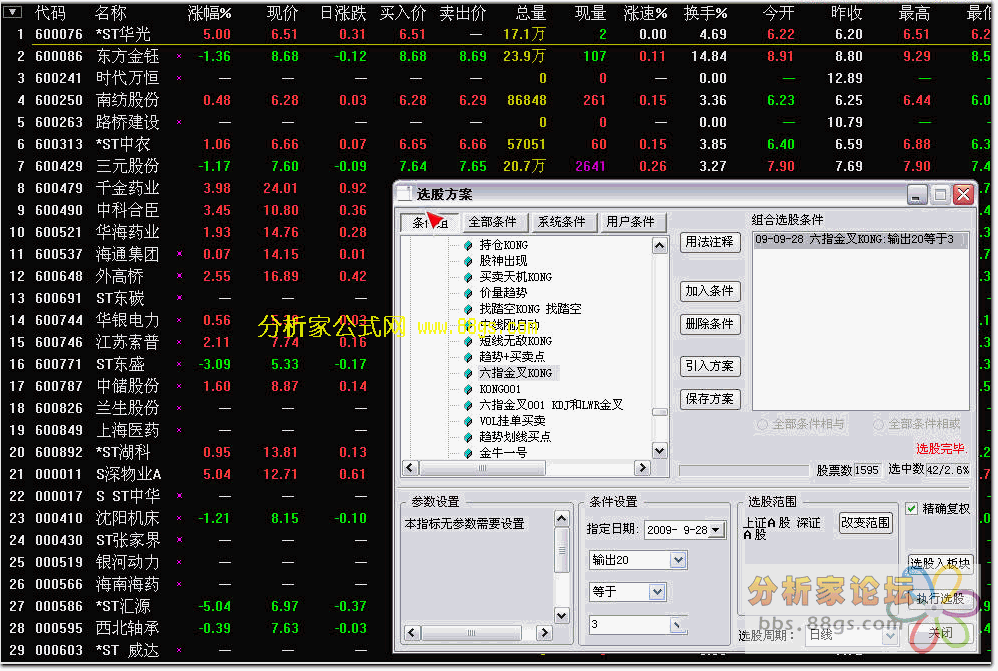The height and width of the screenshot is (671, 998).
Task: Click the 改变范围 button
Action: (x=866, y=523)
